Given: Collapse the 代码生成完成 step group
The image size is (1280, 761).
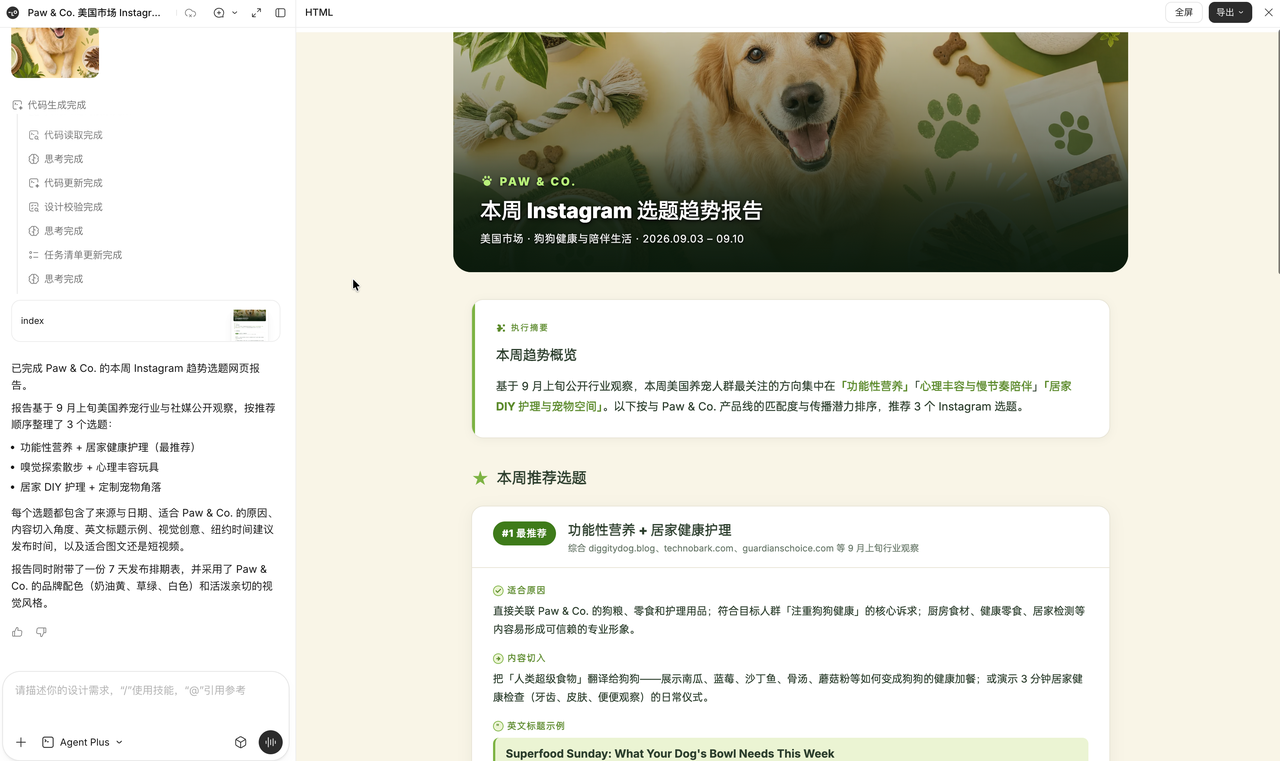Looking at the screenshot, I should click(x=49, y=105).
